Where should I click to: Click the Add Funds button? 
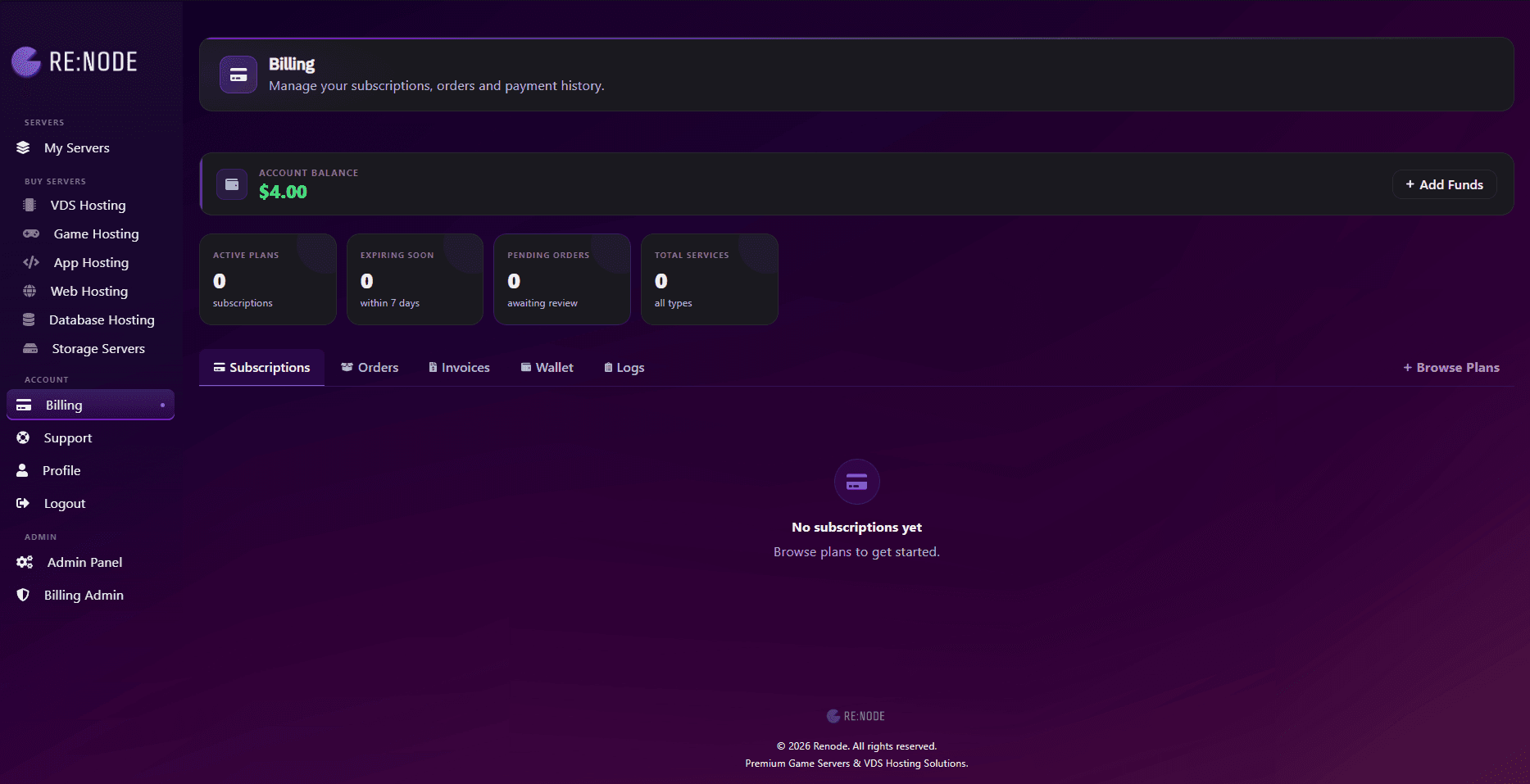click(1445, 184)
